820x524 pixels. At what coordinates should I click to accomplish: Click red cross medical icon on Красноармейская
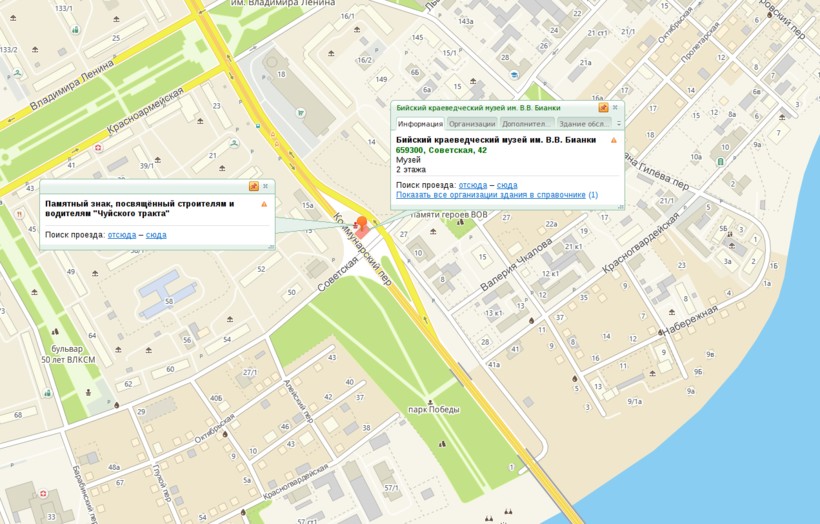(98, 148)
